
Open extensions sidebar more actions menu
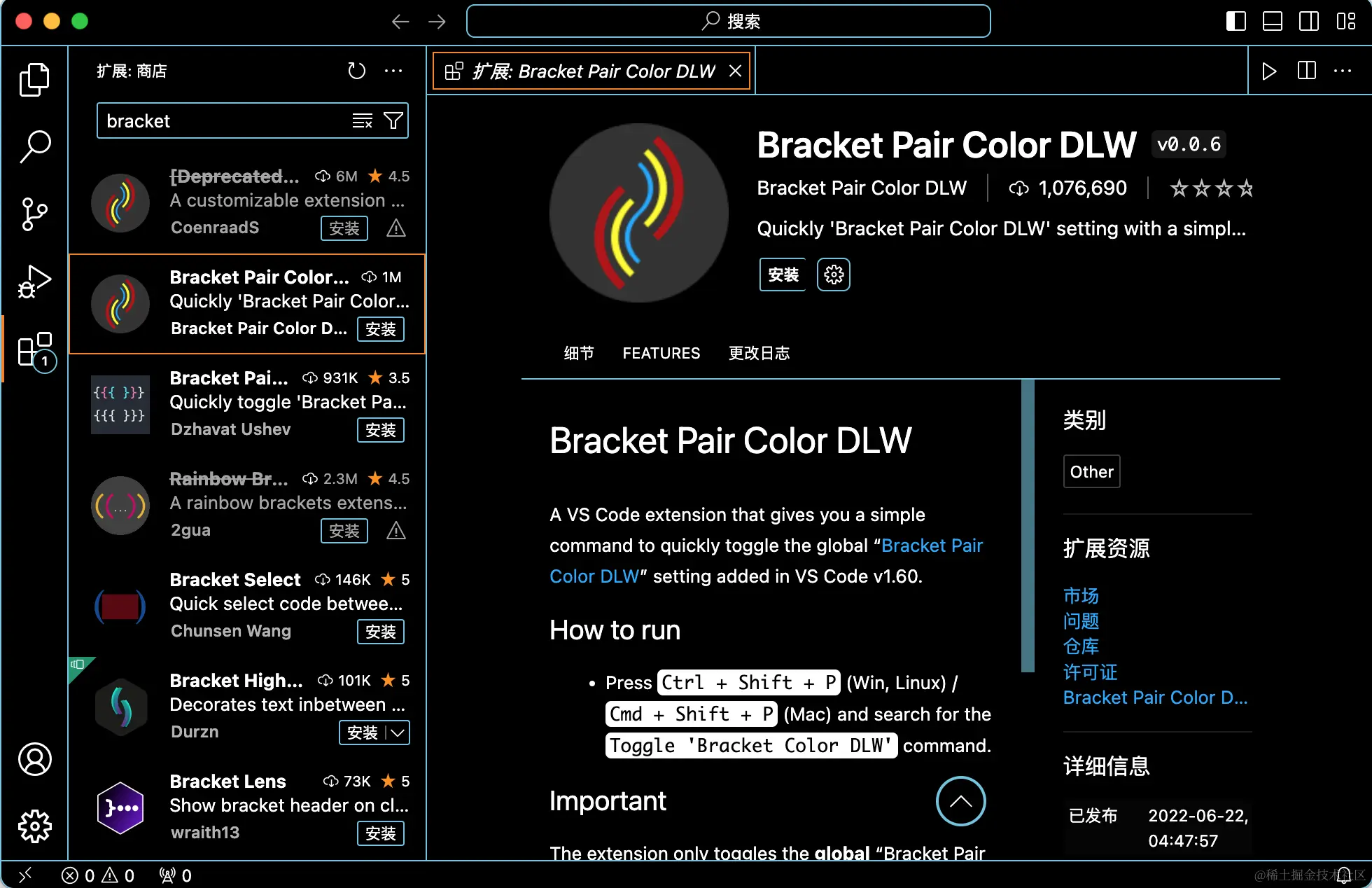click(x=393, y=71)
